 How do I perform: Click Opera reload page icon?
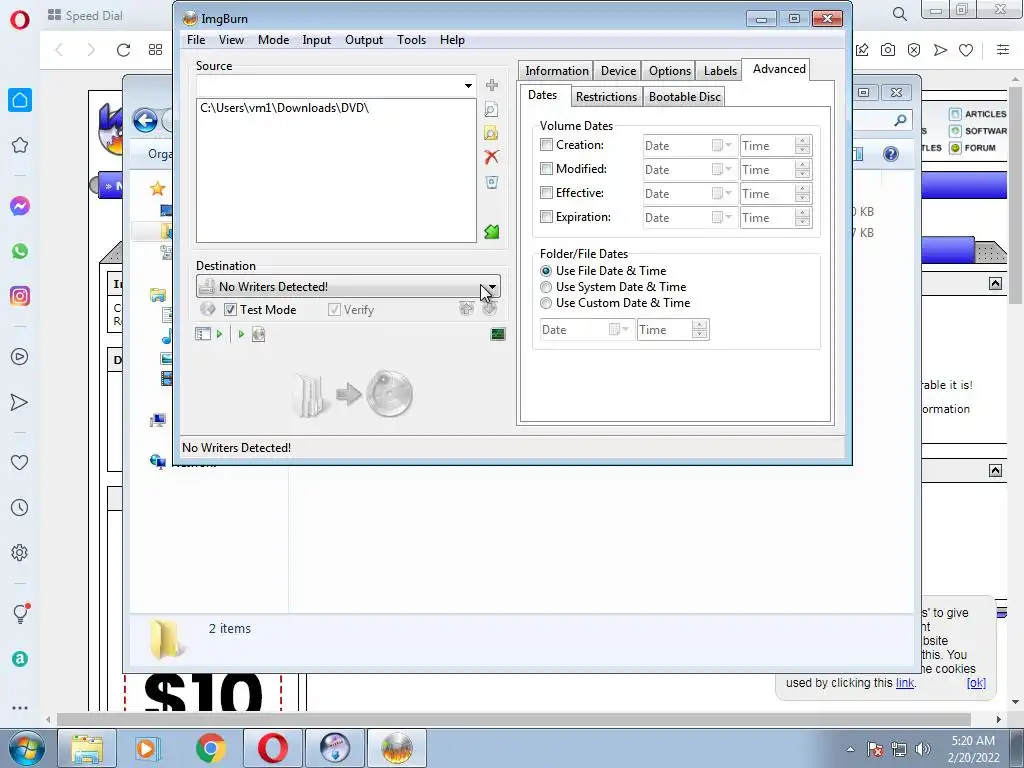[x=123, y=50]
